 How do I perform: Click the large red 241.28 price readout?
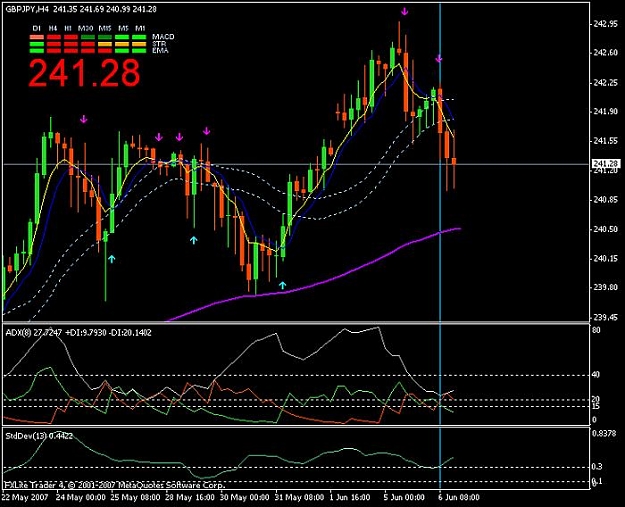tap(85, 73)
